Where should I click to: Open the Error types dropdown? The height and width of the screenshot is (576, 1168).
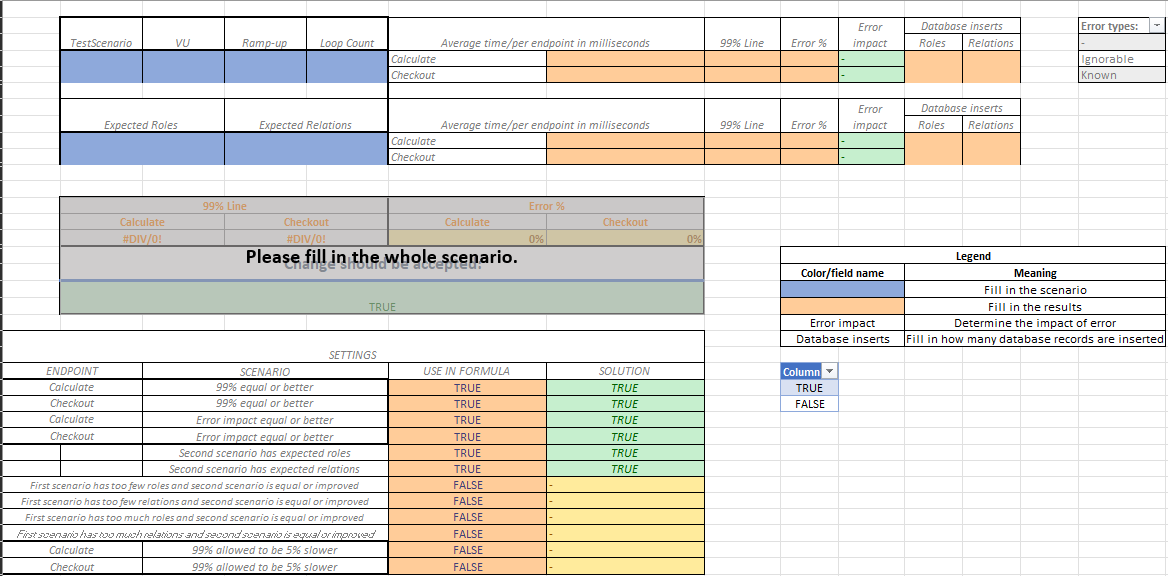1157,27
